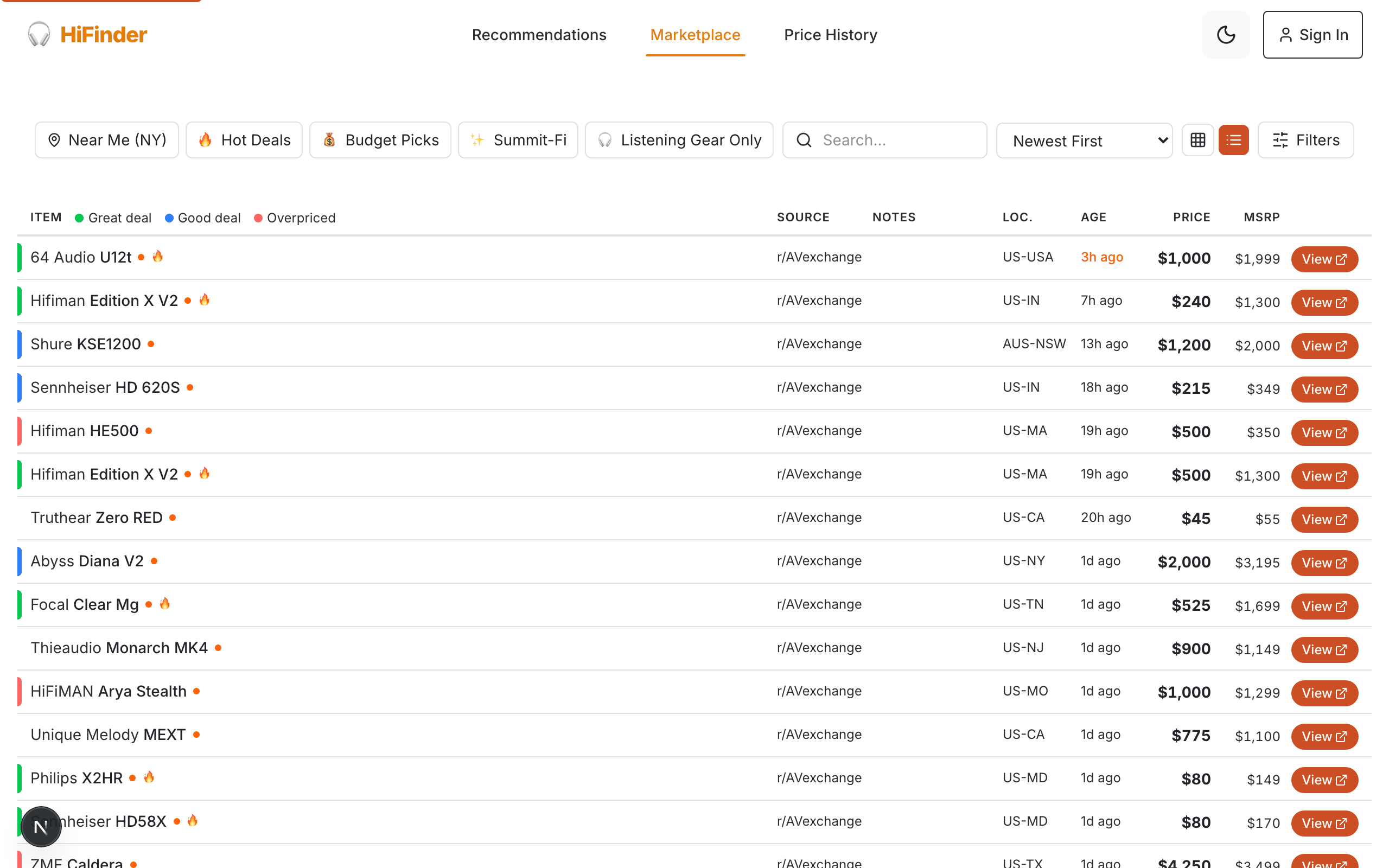Switch to list view layout
The width and height of the screenshot is (1389, 868).
point(1233,140)
